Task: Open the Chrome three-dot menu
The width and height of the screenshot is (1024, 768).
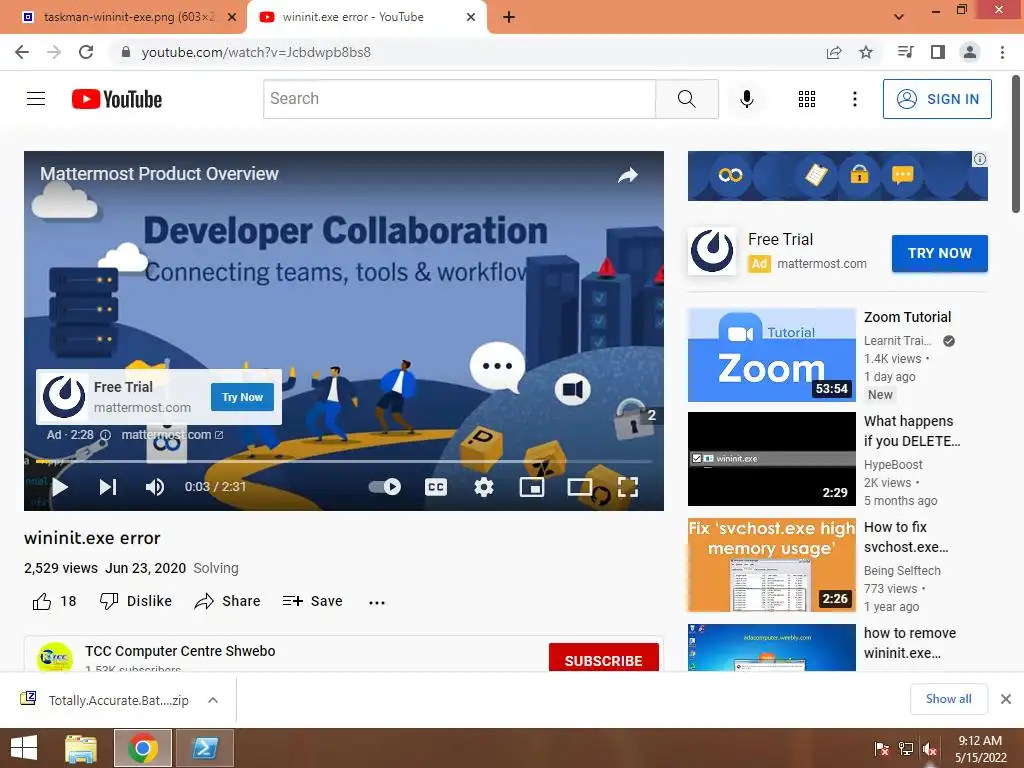Action: tap(1002, 52)
